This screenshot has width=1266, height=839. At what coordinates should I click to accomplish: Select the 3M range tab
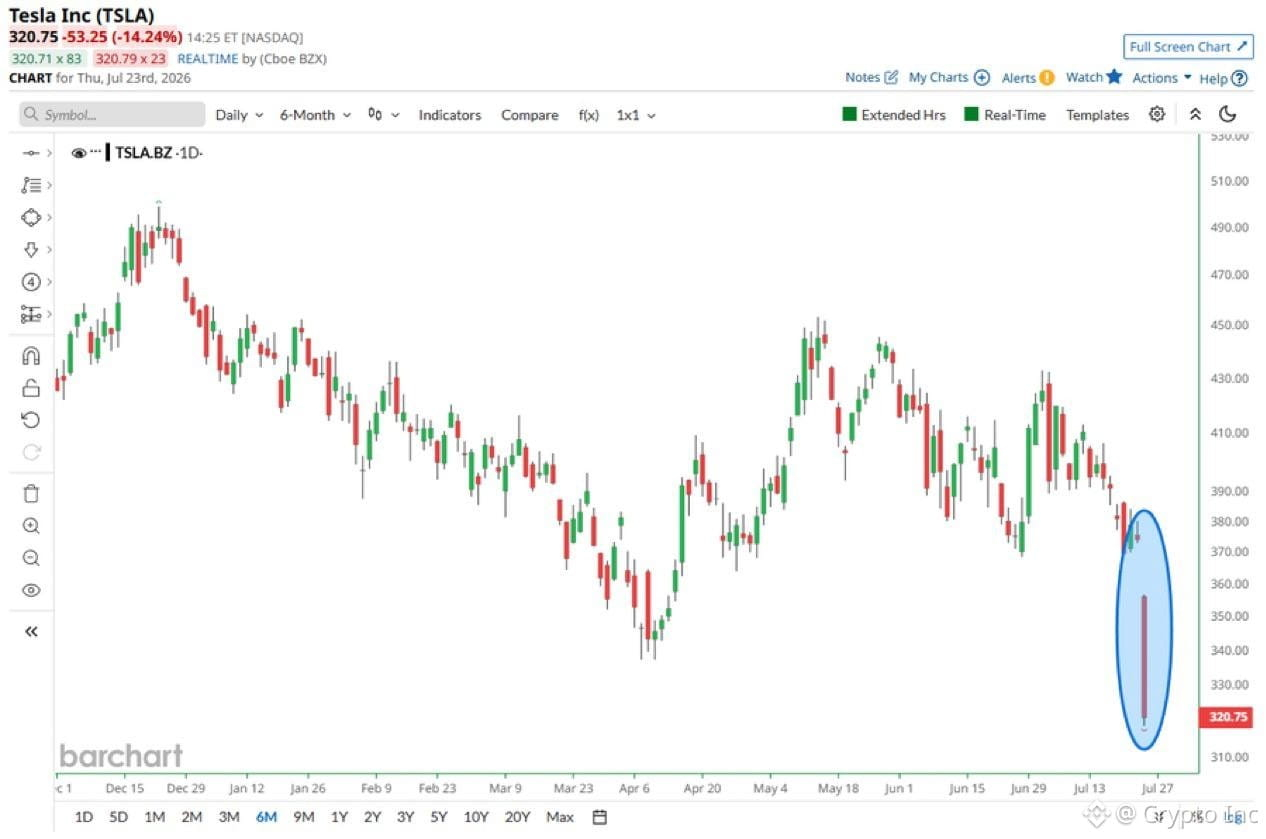(229, 817)
